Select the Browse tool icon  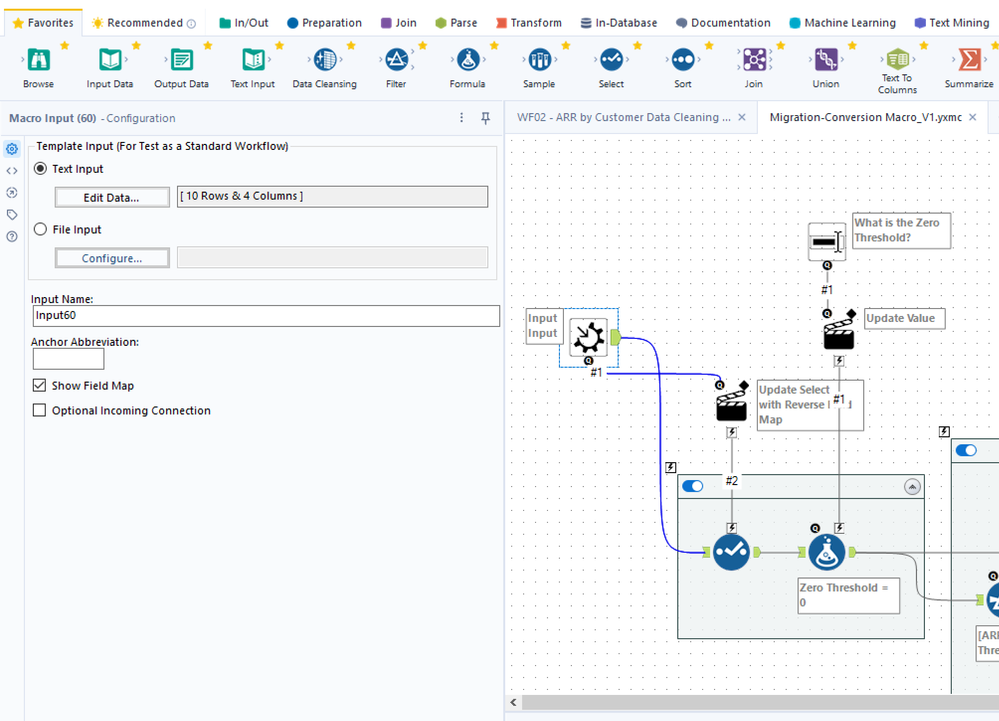pyautogui.click(x=38, y=61)
